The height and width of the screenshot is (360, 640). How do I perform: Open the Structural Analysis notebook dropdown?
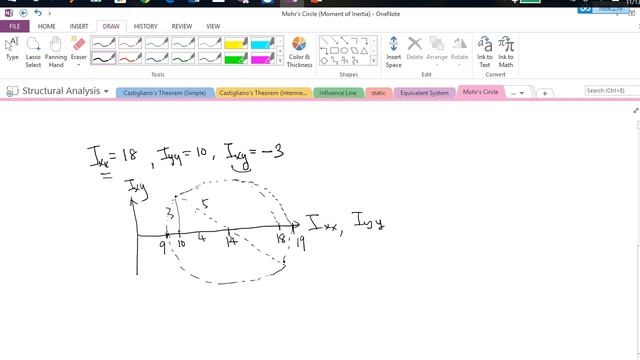point(106,91)
